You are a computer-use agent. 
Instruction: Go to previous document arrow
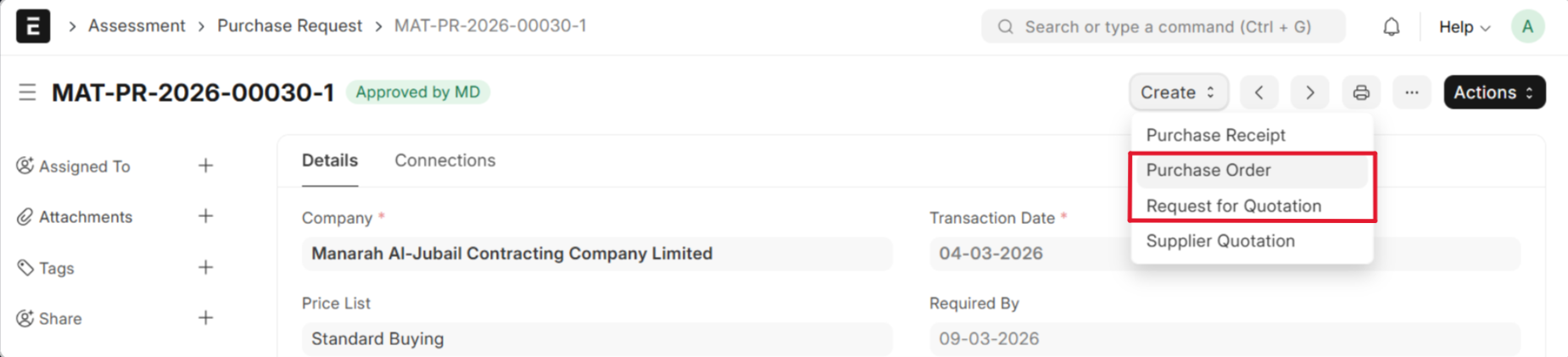pos(1258,92)
